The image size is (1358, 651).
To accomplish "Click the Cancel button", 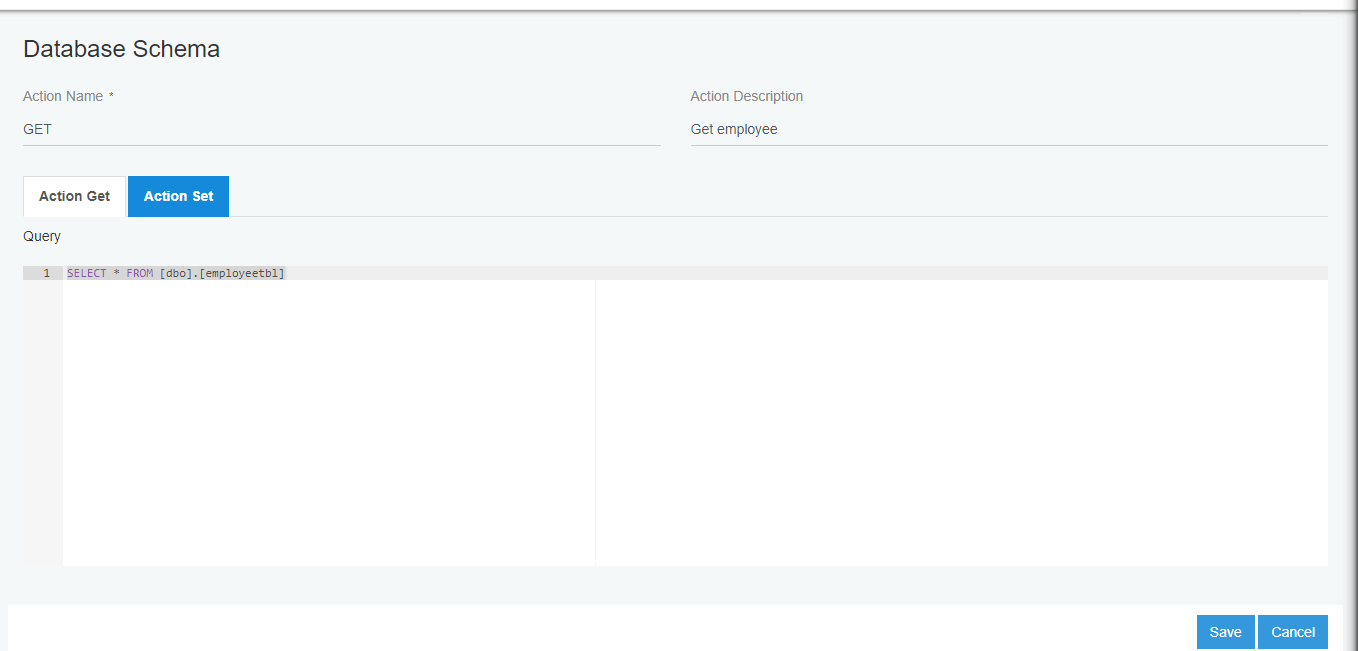I will click(1292, 631).
